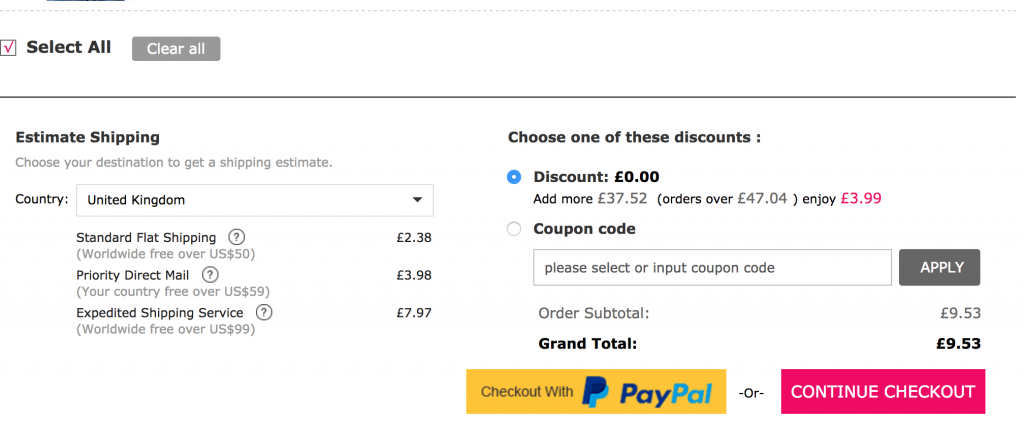This screenshot has height=423, width=1024.
Task: Click the £3.98 shipping price
Action: (414, 275)
